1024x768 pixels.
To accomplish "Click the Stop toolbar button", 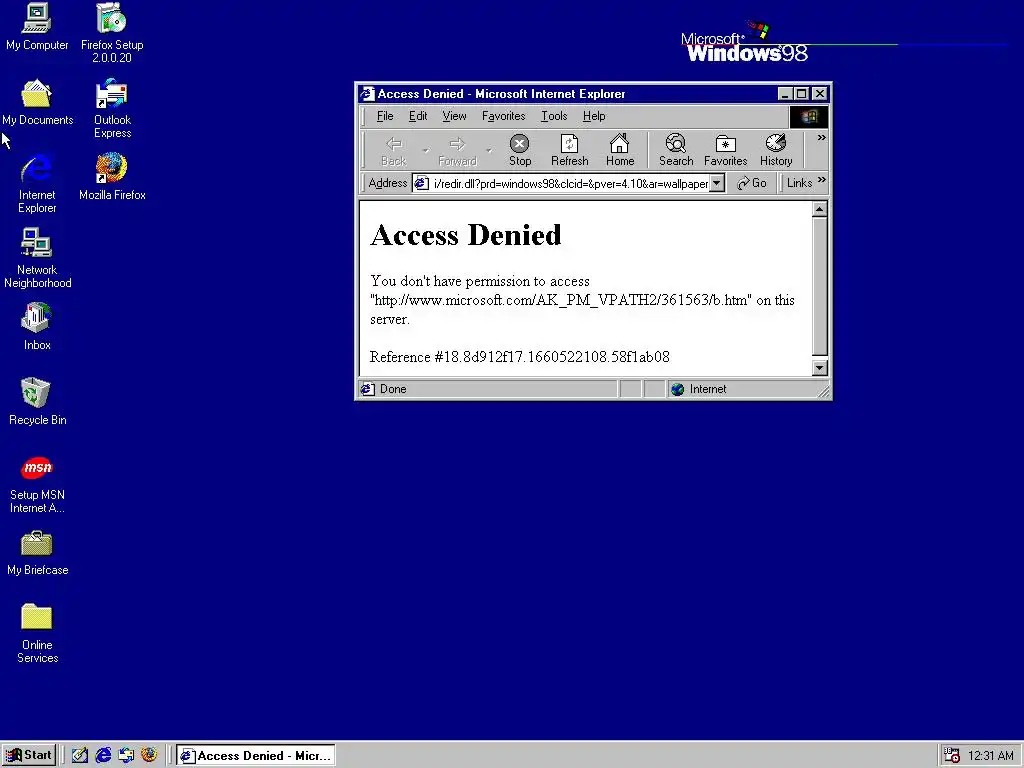I will [x=520, y=150].
